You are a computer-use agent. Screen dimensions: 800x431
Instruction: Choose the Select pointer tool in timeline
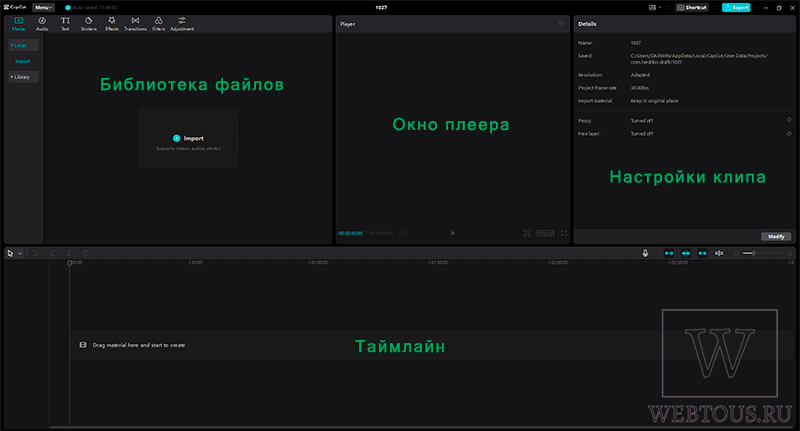click(10, 253)
